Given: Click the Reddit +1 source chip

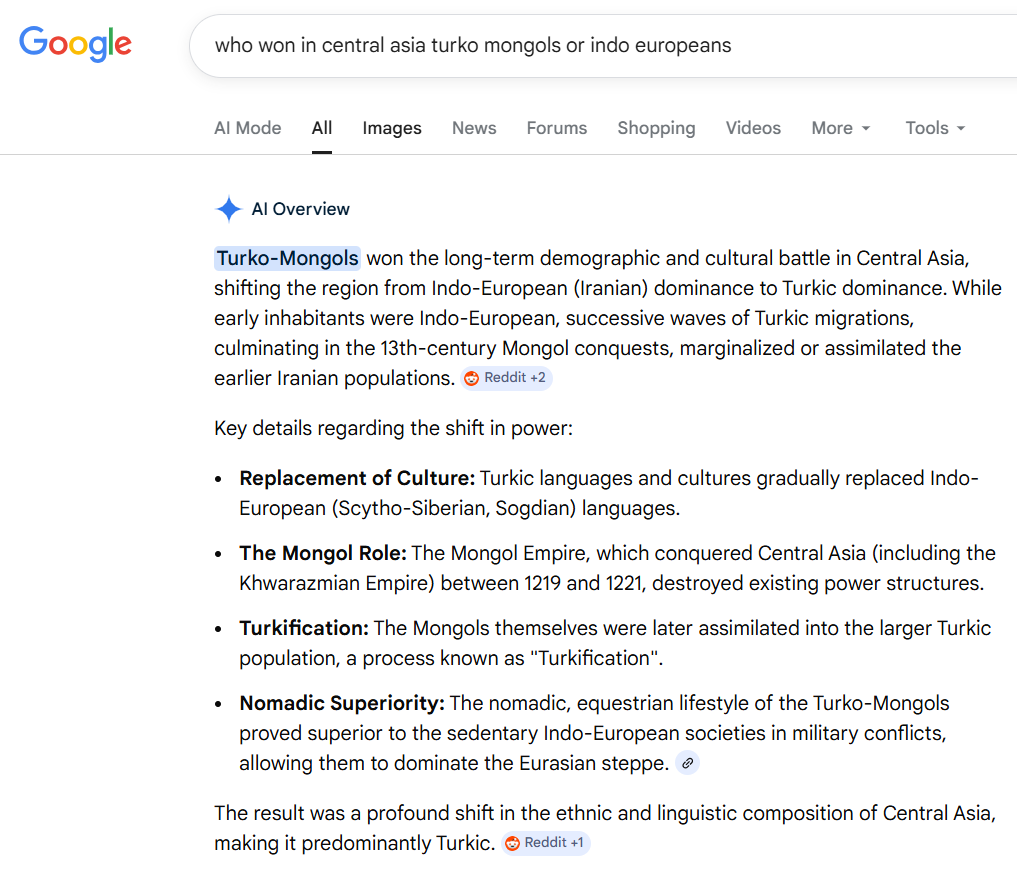Looking at the screenshot, I should (x=546, y=843).
